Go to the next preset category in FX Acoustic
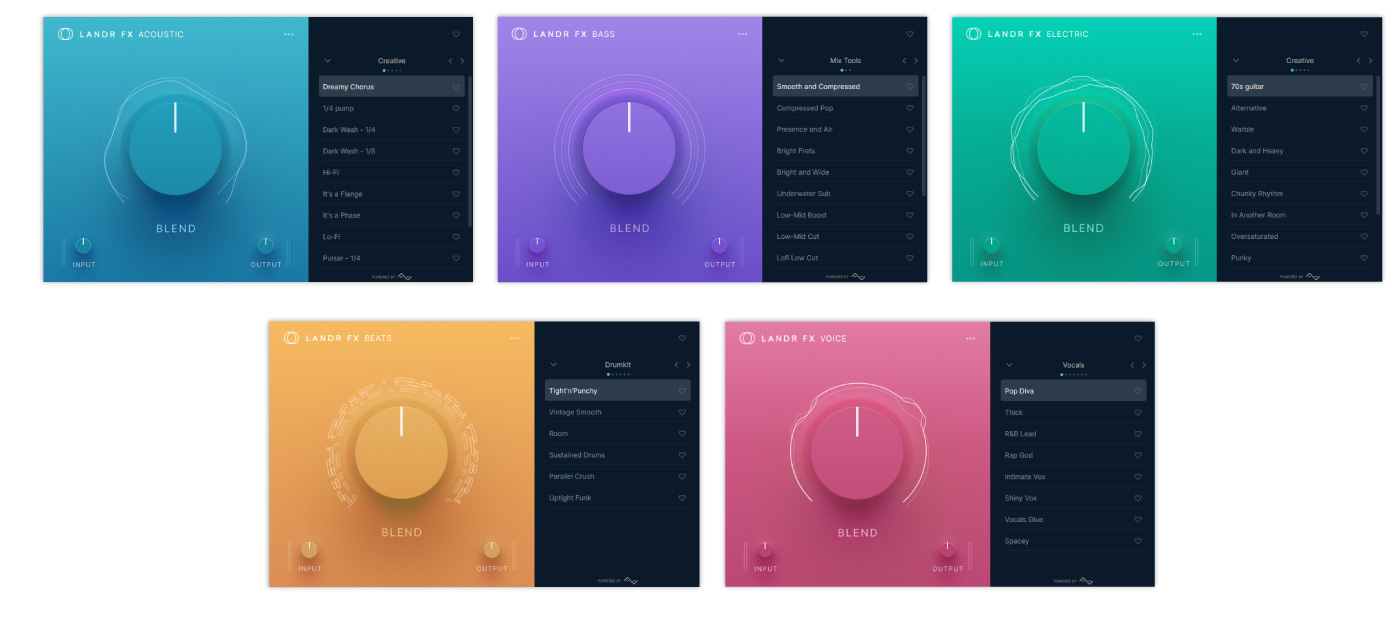Viewport: 1400px width, 625px height. point(462,61)
